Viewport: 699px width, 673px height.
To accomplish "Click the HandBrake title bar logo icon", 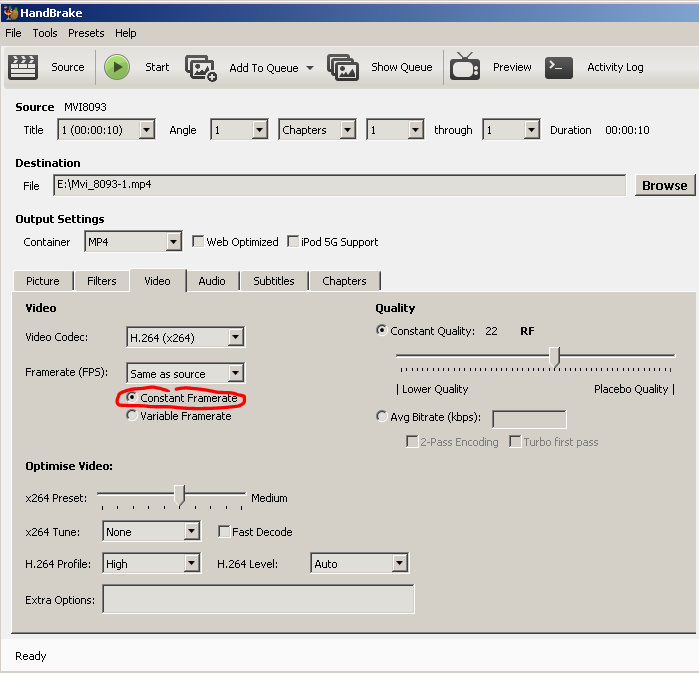I will coord(10,13).
